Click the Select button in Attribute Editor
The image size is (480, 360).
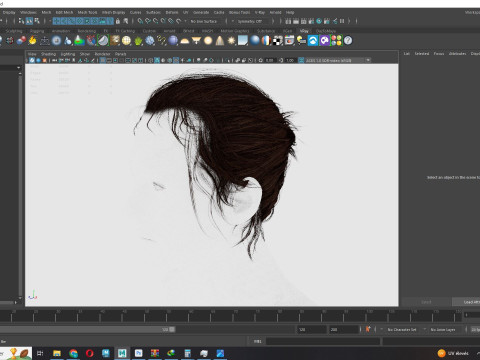click(x=426, y=302)
